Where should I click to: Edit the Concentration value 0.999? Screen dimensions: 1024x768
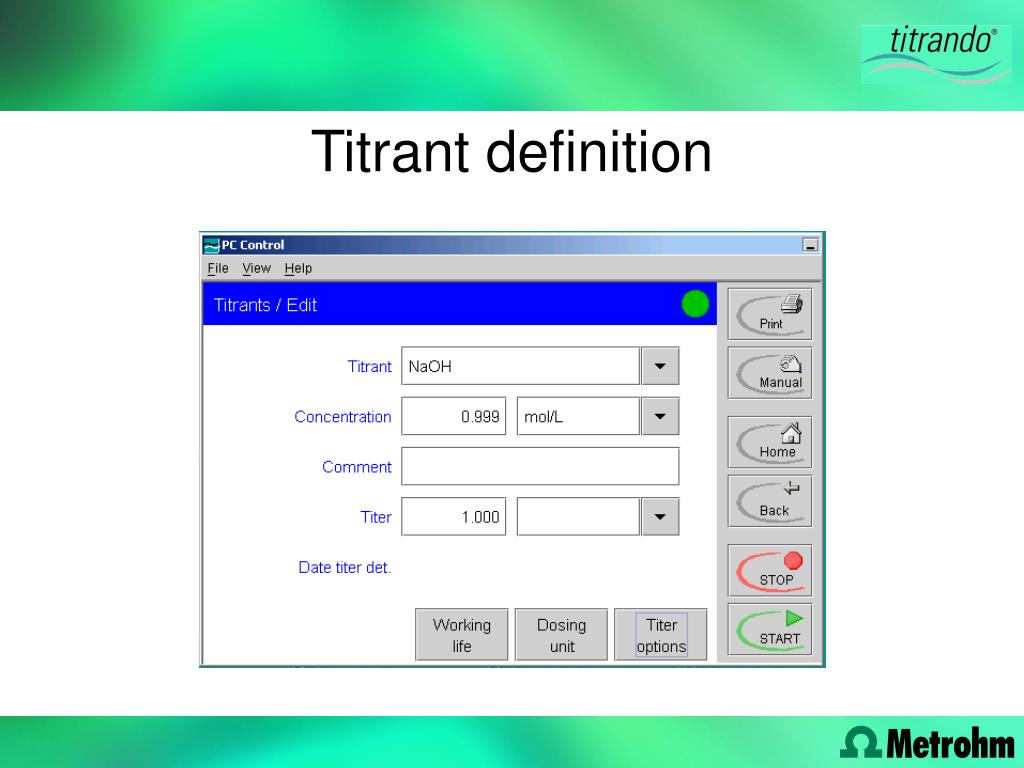(x=454, y=416)
